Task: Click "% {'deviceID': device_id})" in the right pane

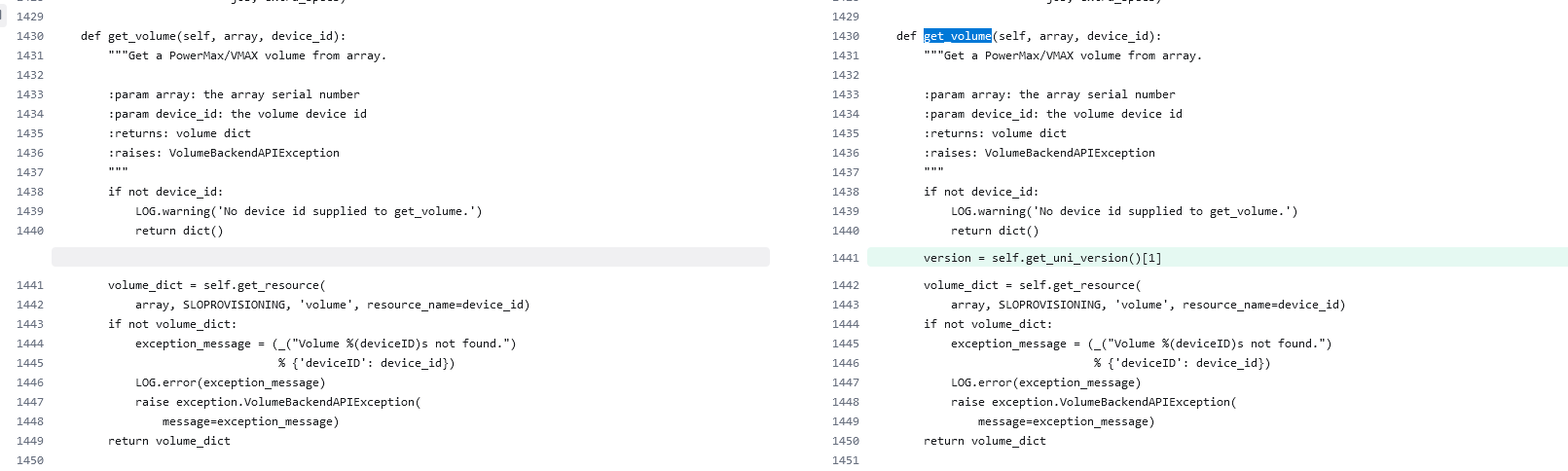Action: 1183,363
